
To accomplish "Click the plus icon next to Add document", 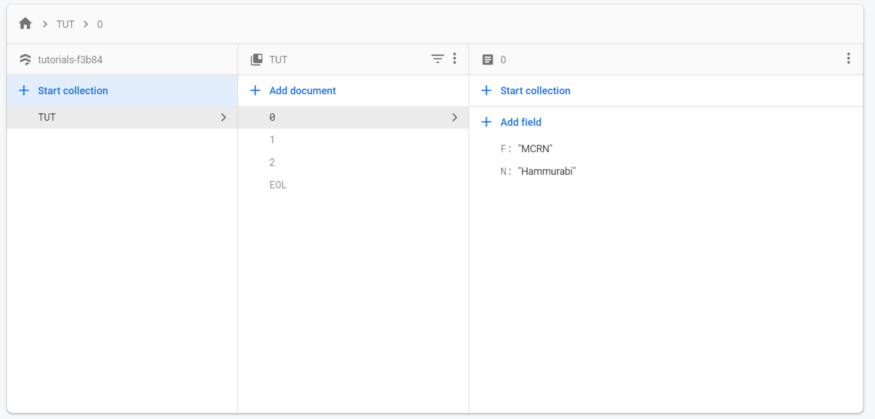I will point(255,90).
